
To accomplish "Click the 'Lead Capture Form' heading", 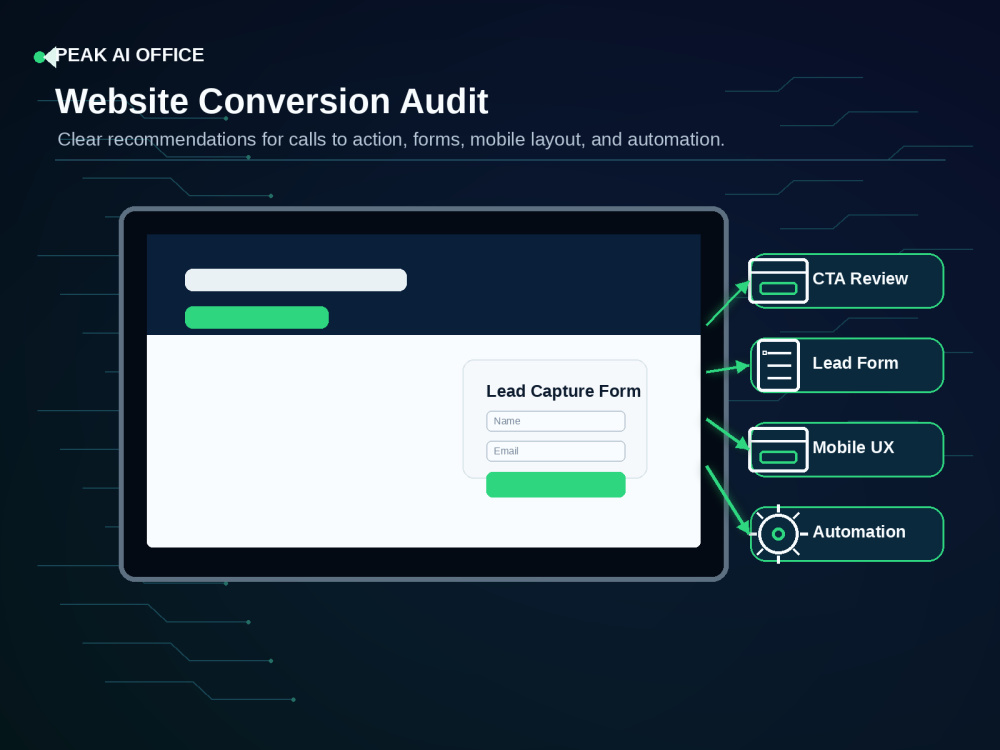I will (x=563, y=391).
